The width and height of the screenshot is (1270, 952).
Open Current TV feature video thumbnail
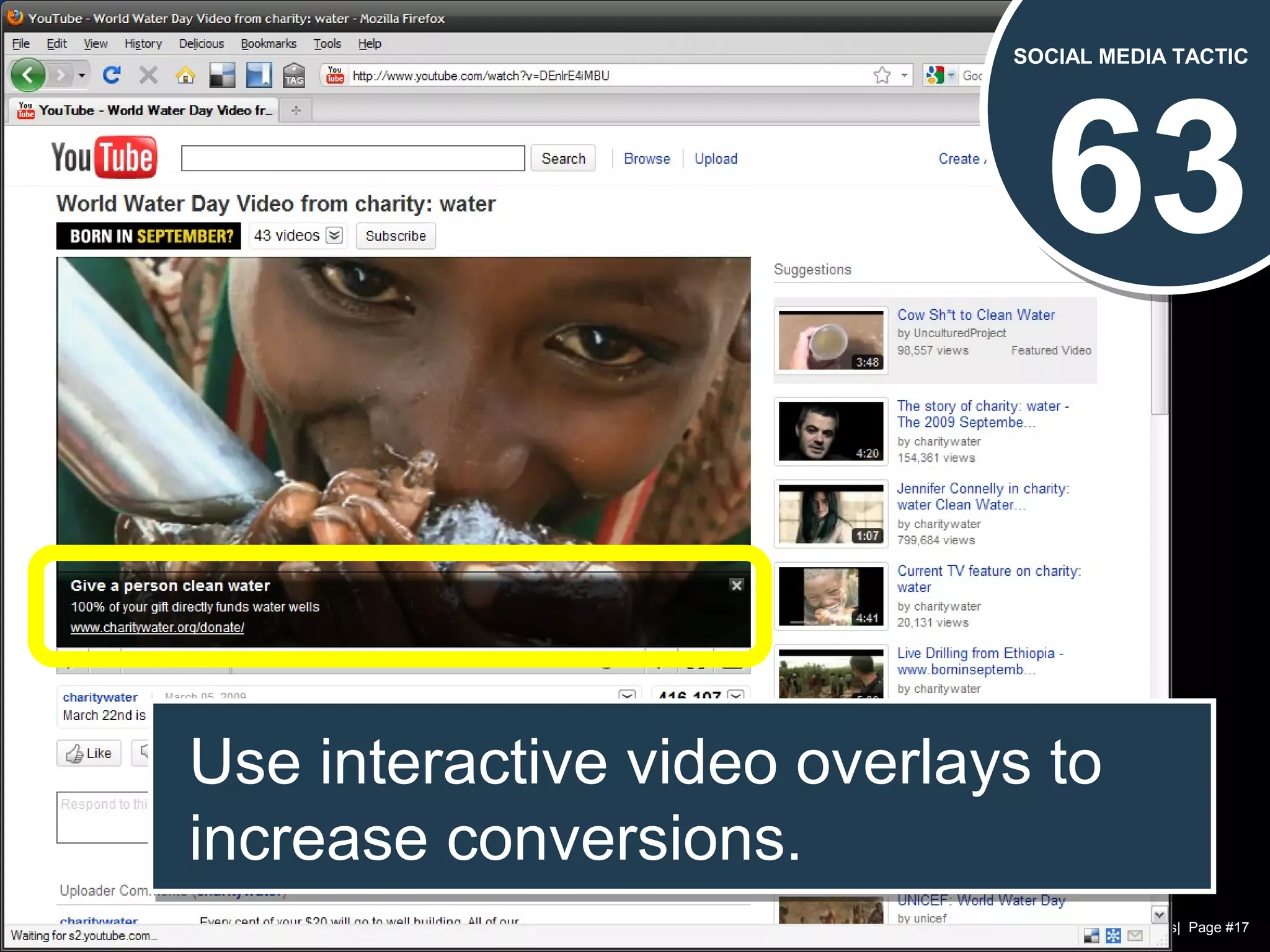(831, 596)
